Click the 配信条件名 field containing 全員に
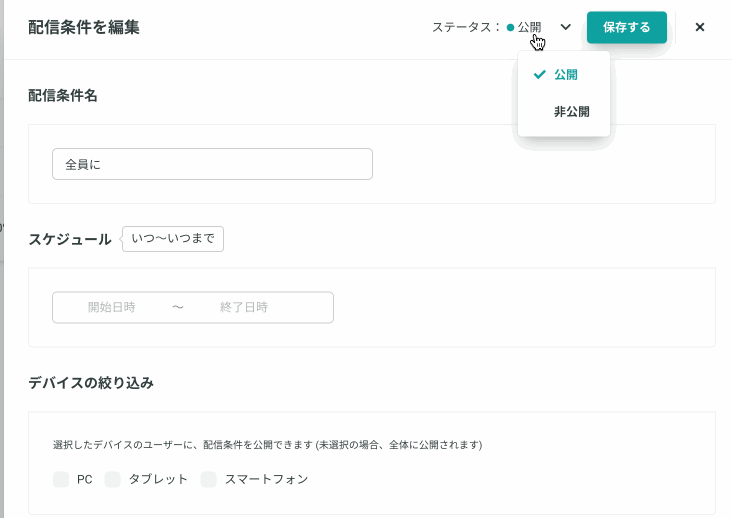Image resolution: width=732 pixels, height=518 pixels. tap(212, 164)
